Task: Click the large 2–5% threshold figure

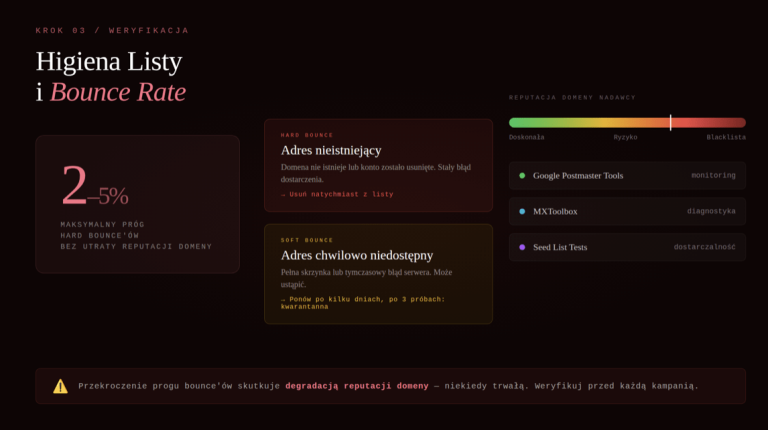Action: [95, 187]
